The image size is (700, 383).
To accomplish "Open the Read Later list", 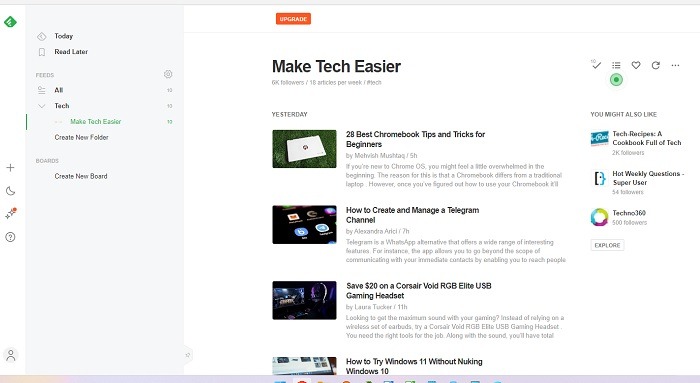I will click(71, 52).
